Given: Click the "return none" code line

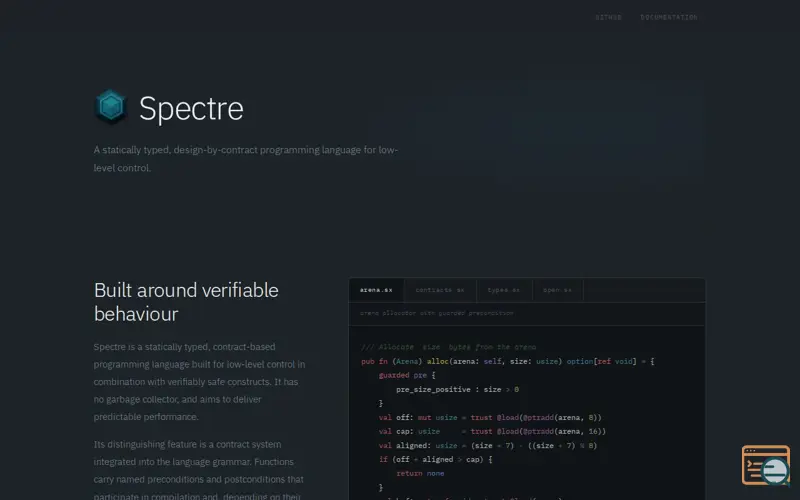Looking at the screenshot, I should 420,473.
